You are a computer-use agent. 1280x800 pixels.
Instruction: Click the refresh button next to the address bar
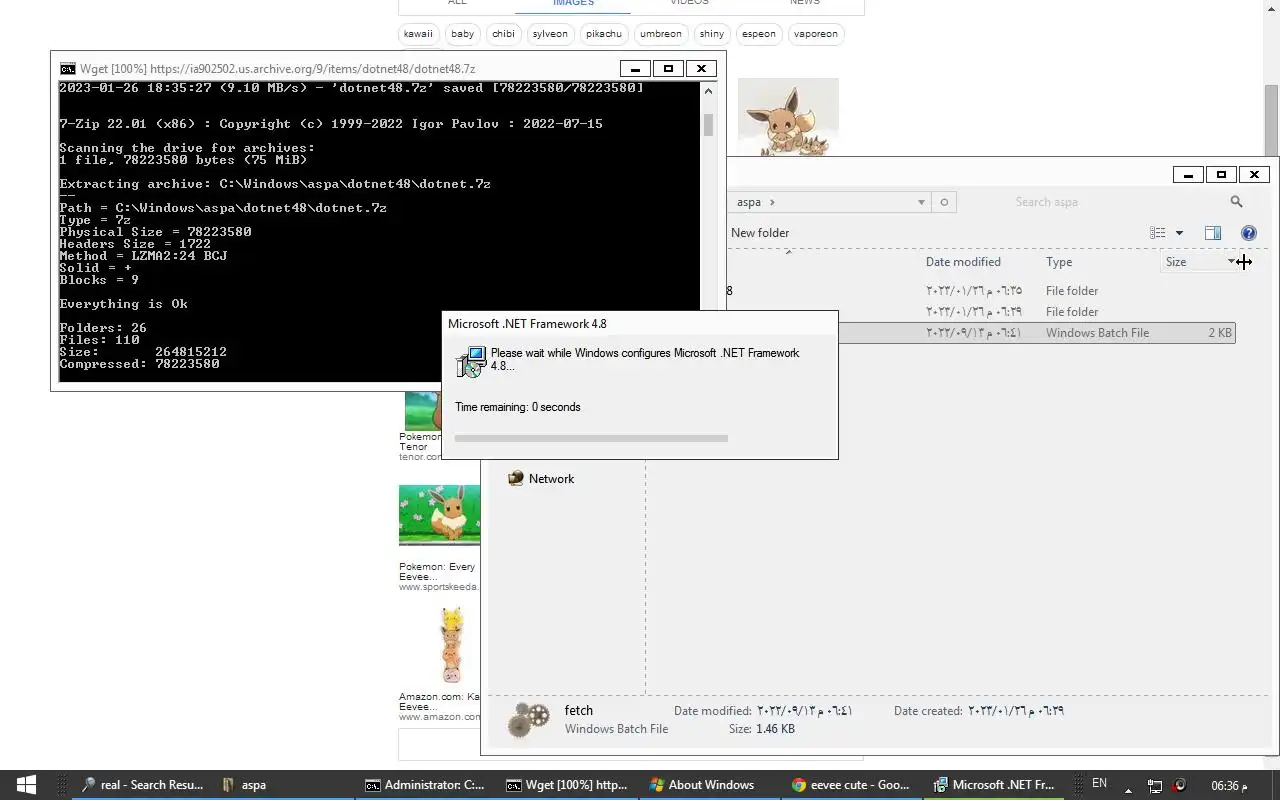tap(944, 202)
